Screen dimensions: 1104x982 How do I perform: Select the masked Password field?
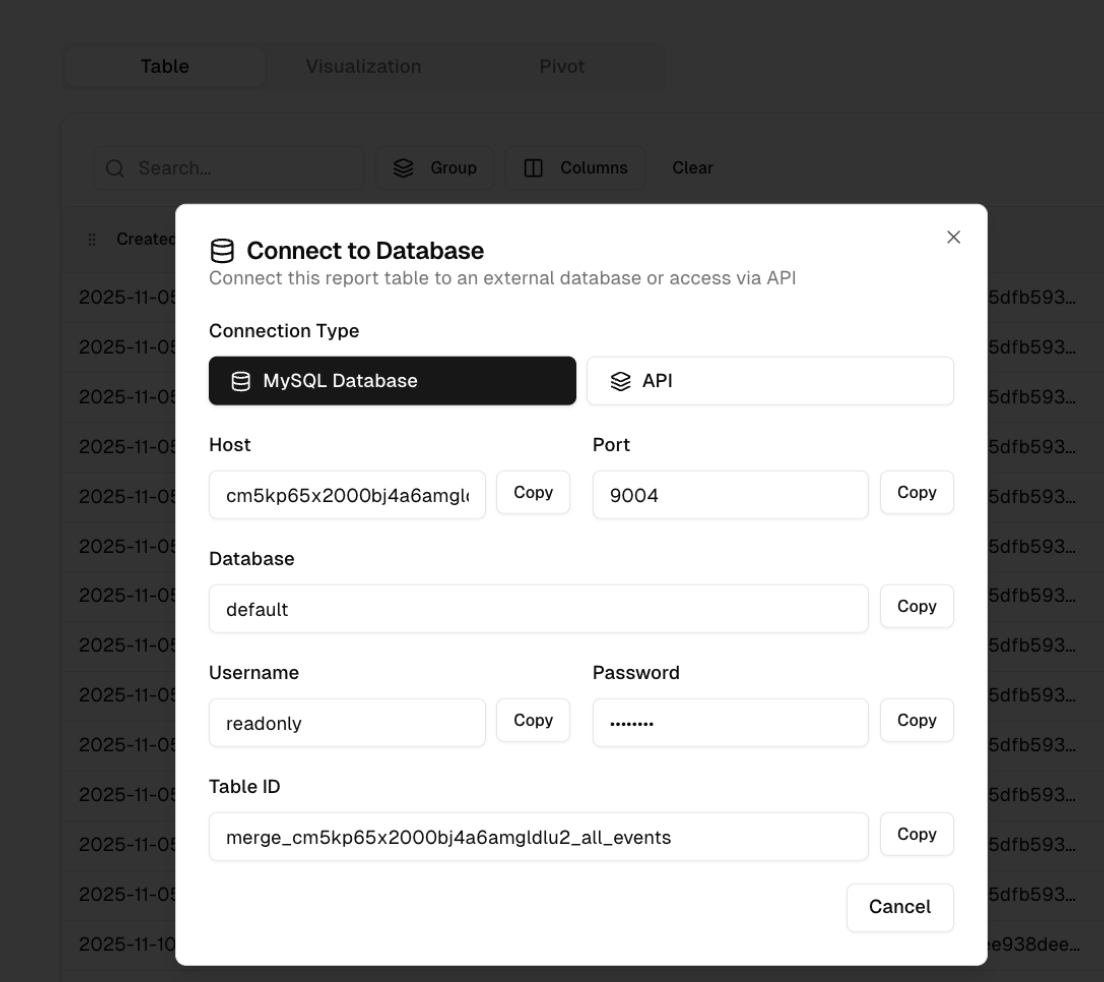point(730,723)
